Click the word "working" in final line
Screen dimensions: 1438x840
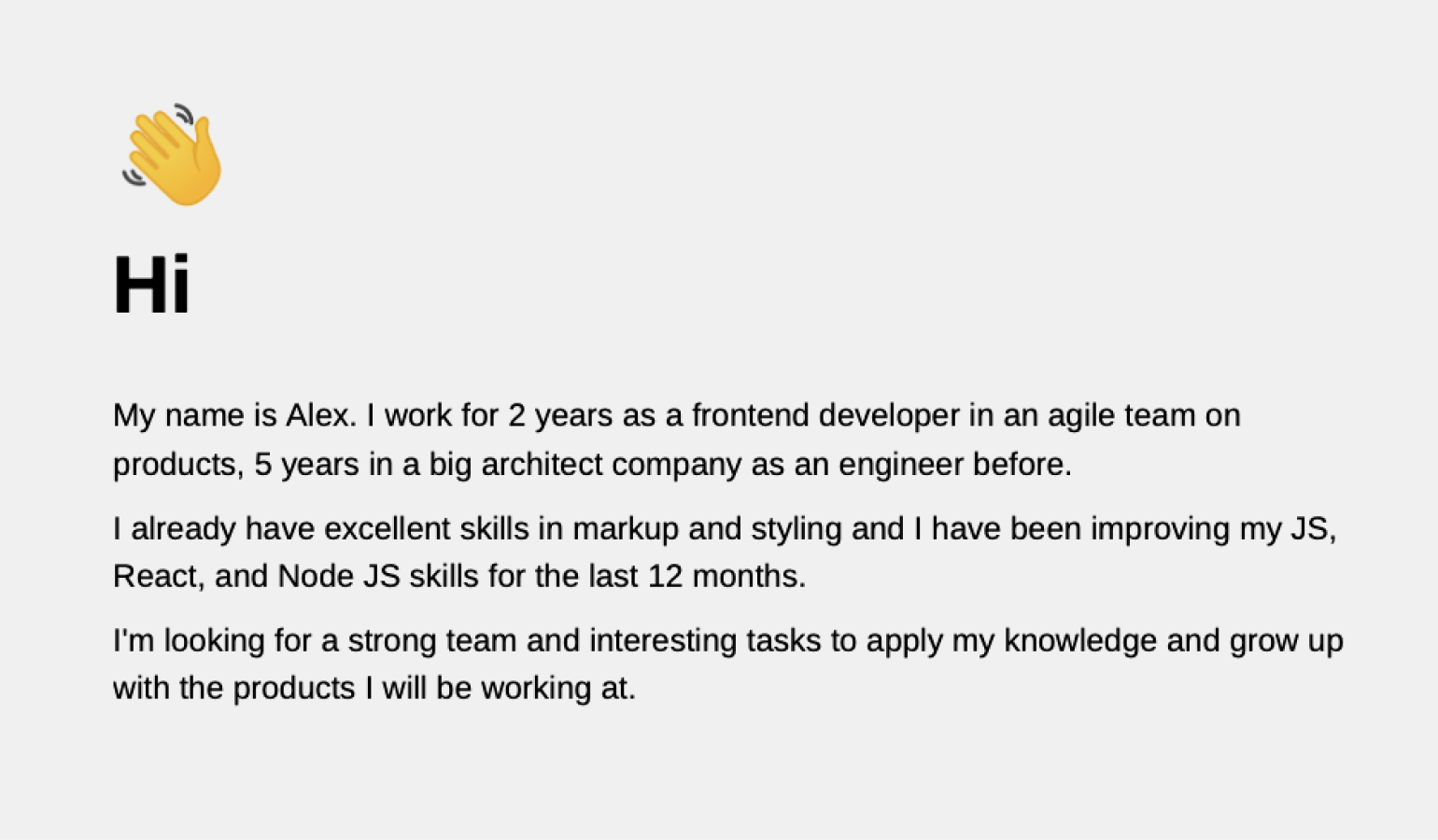tap(536, 690)
